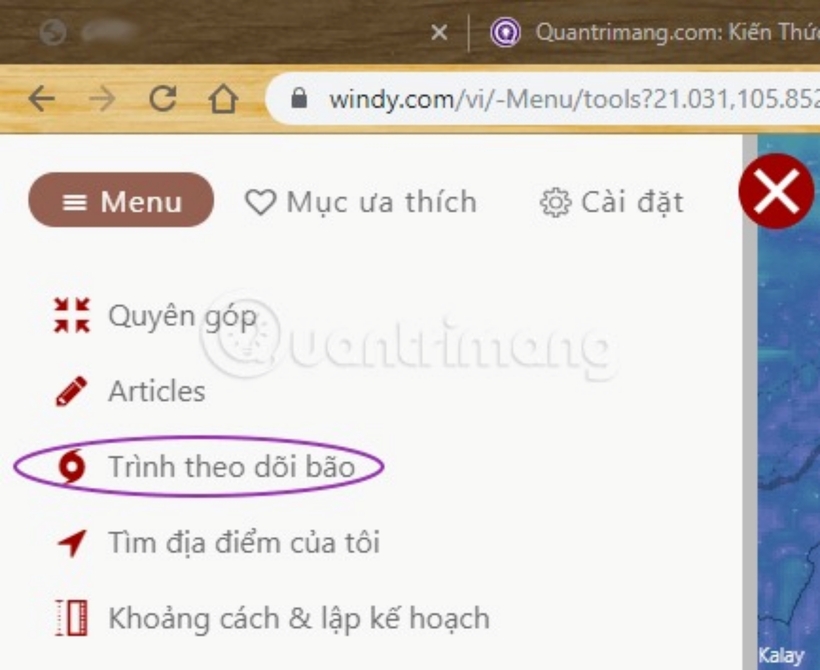Image resolution: width=820 pixels, height=670 pixels.
Task: Go back with browser back arrow
Action: click(41, 98)
